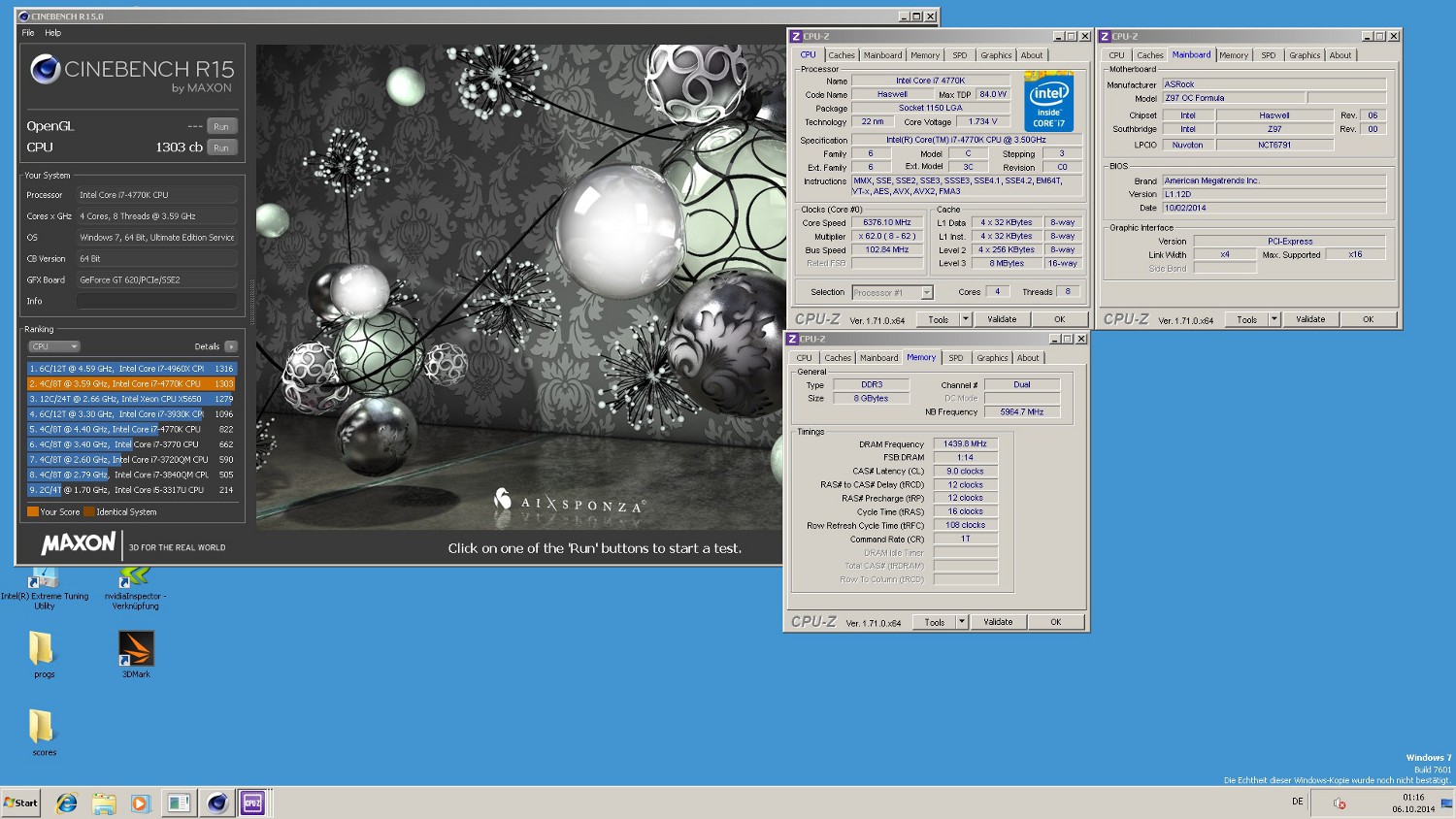The image size is (1456, 819).
Task: Click the MAXON logo in Cinebench
Action: coord(79,543)
